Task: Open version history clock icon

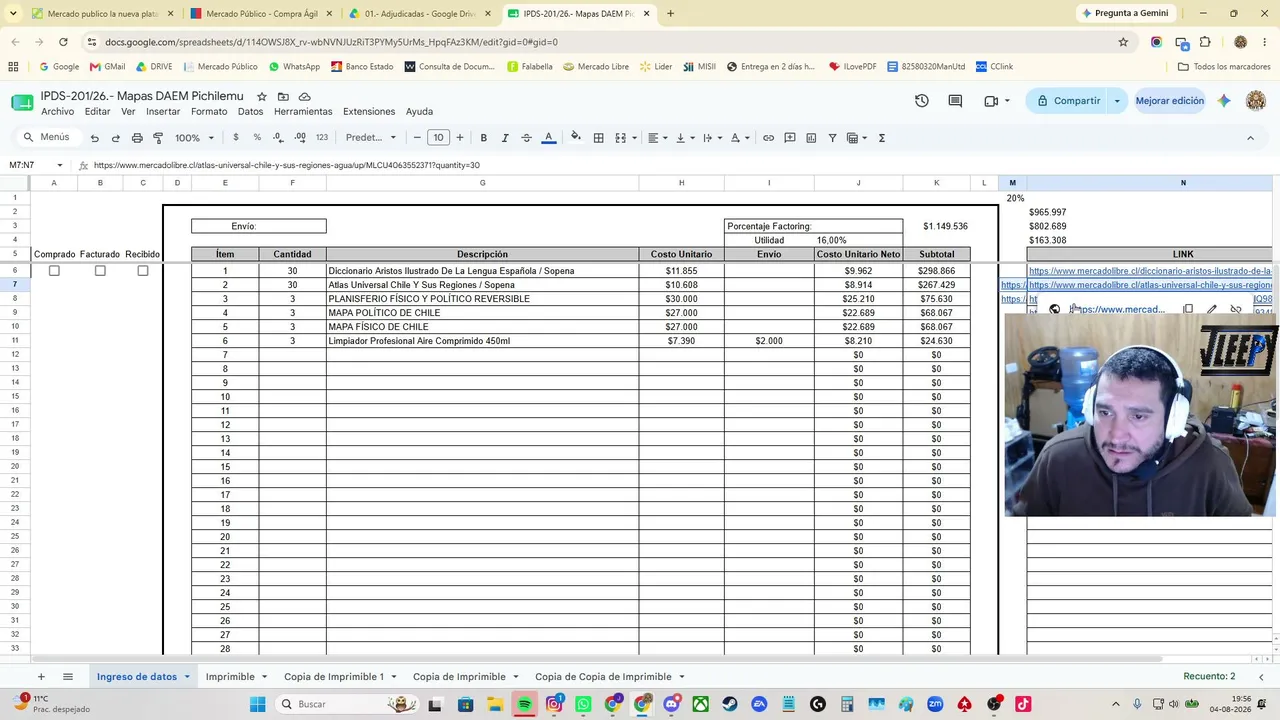Action: click(921, 101)
